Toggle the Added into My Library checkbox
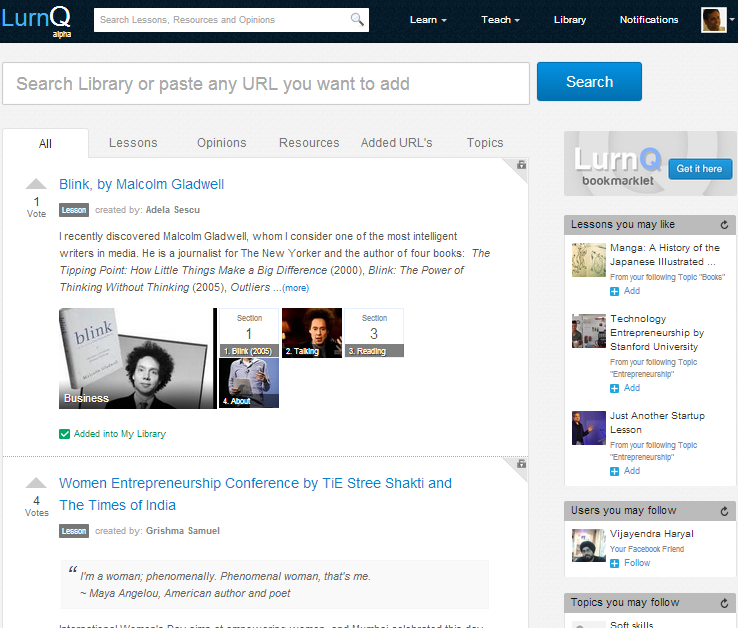The height and width of the screenshot is (628, 738). pyautogui.click(x=64, y=434)
